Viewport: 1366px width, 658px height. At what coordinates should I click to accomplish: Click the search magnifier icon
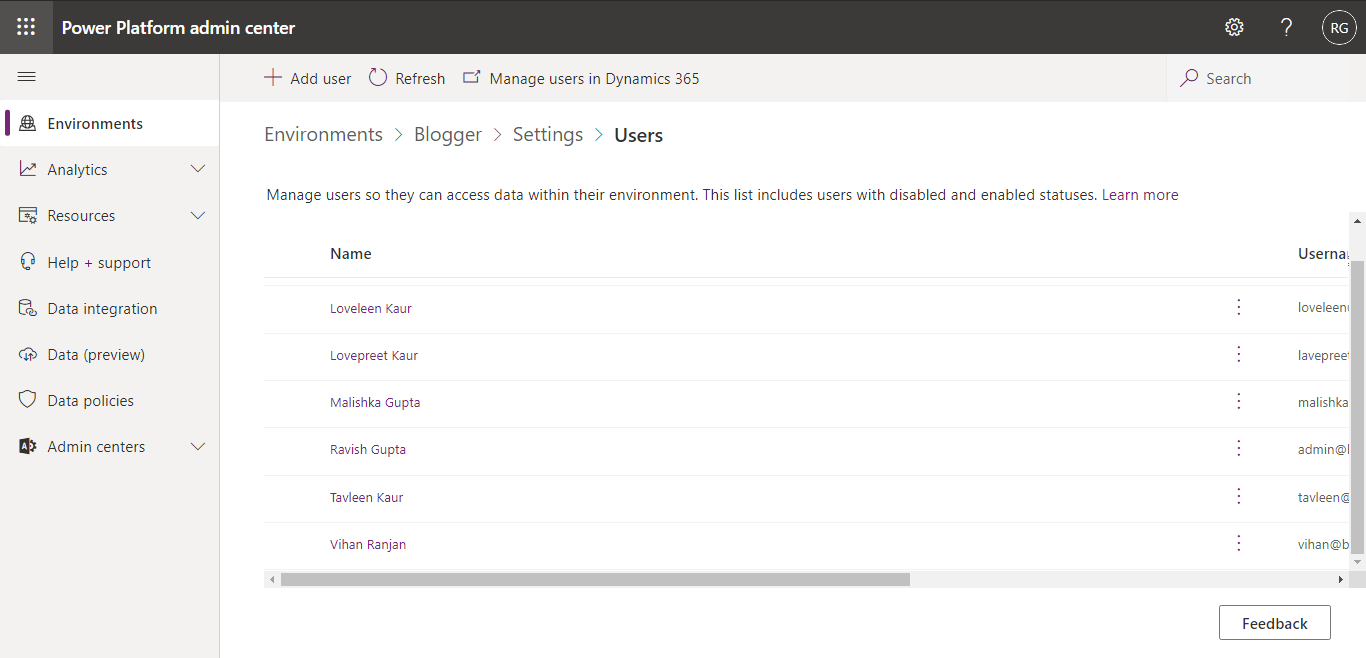pyautogui.click(x=1189, y=77)
